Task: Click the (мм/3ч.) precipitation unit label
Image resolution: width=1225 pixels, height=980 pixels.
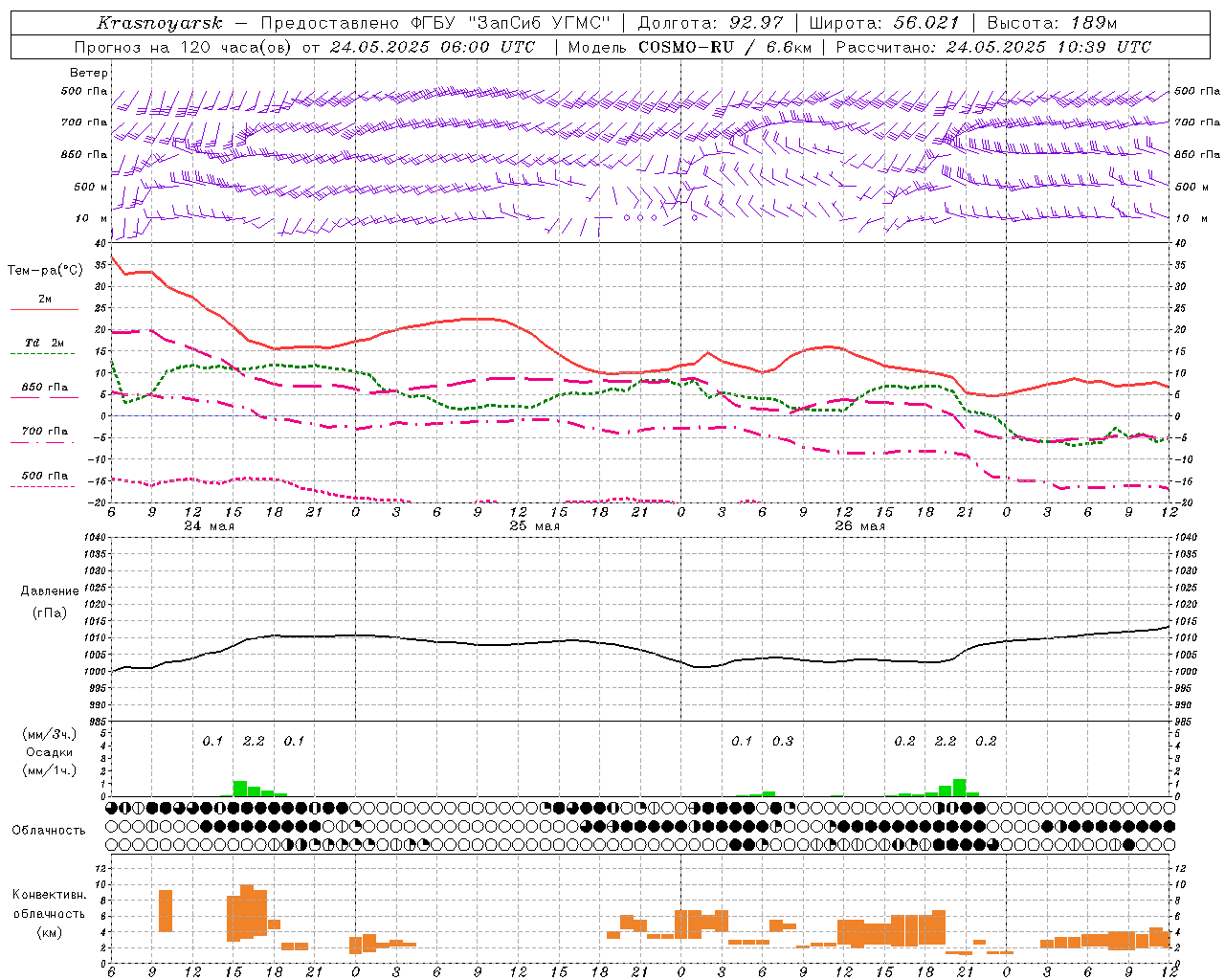Action: [x=50, y=734]
